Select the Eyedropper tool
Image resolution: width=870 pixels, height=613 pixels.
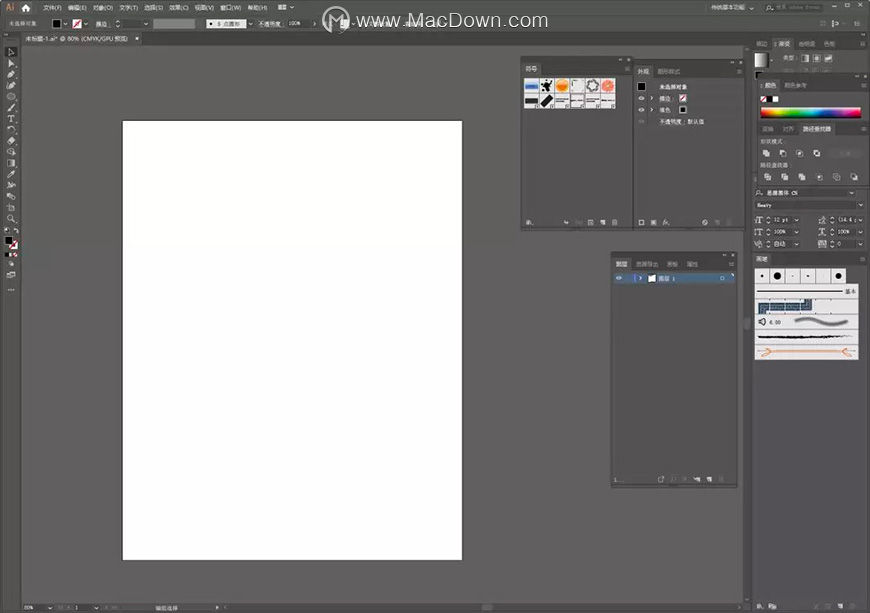click(x=11, y=174)
